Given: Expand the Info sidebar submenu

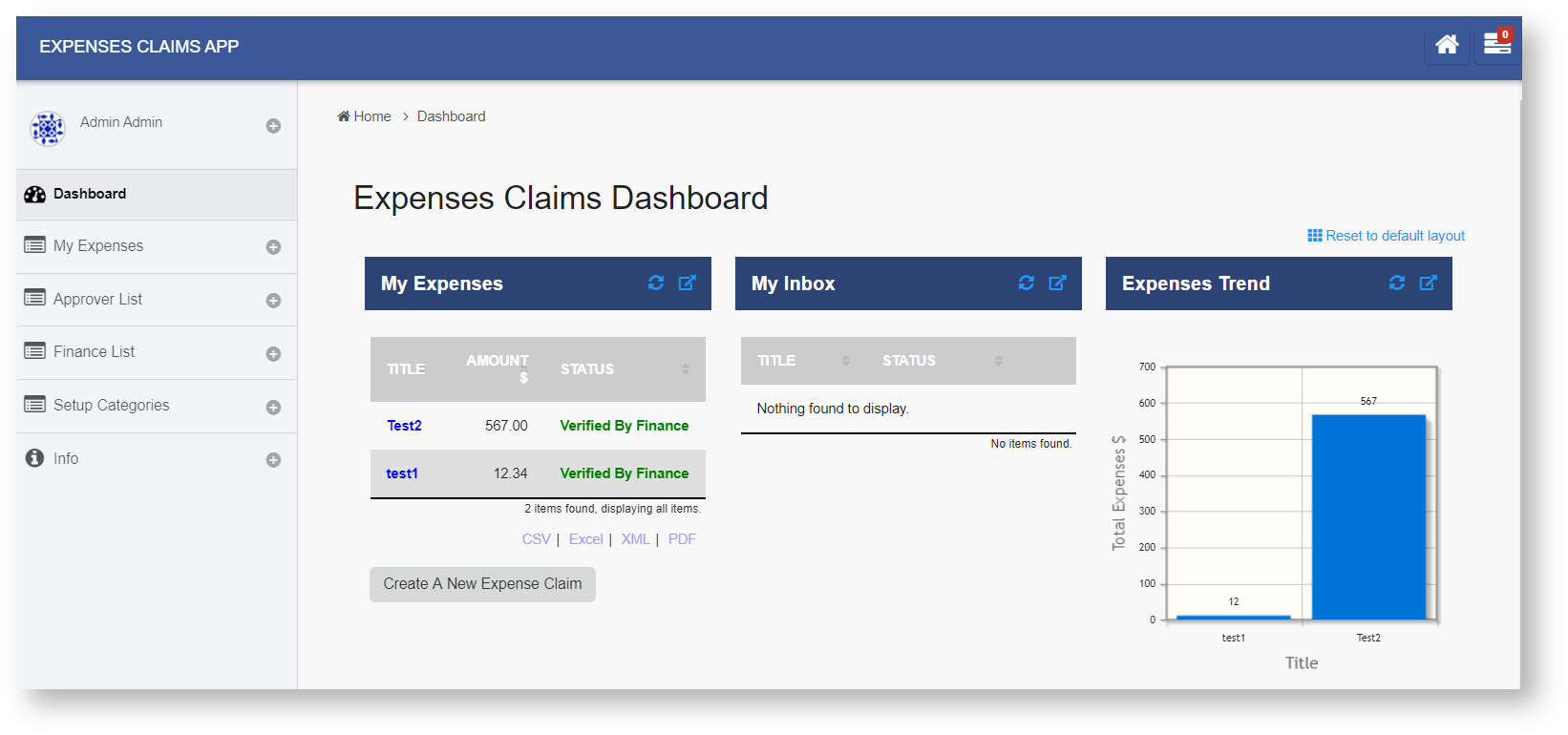Looking at the screenshot, I should point(273,460).
